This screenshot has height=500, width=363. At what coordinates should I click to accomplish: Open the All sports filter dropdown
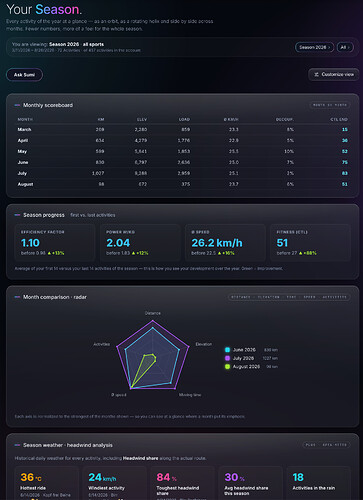[345, 47]
